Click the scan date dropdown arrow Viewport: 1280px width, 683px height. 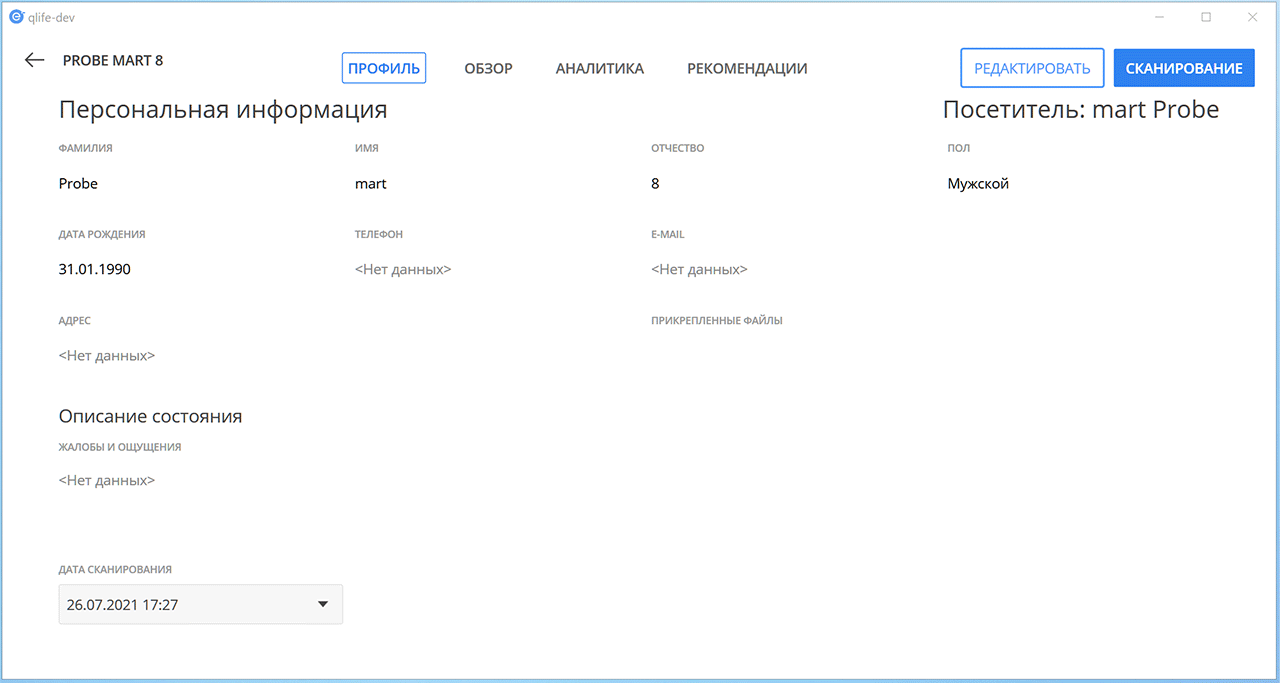point(322,604)
